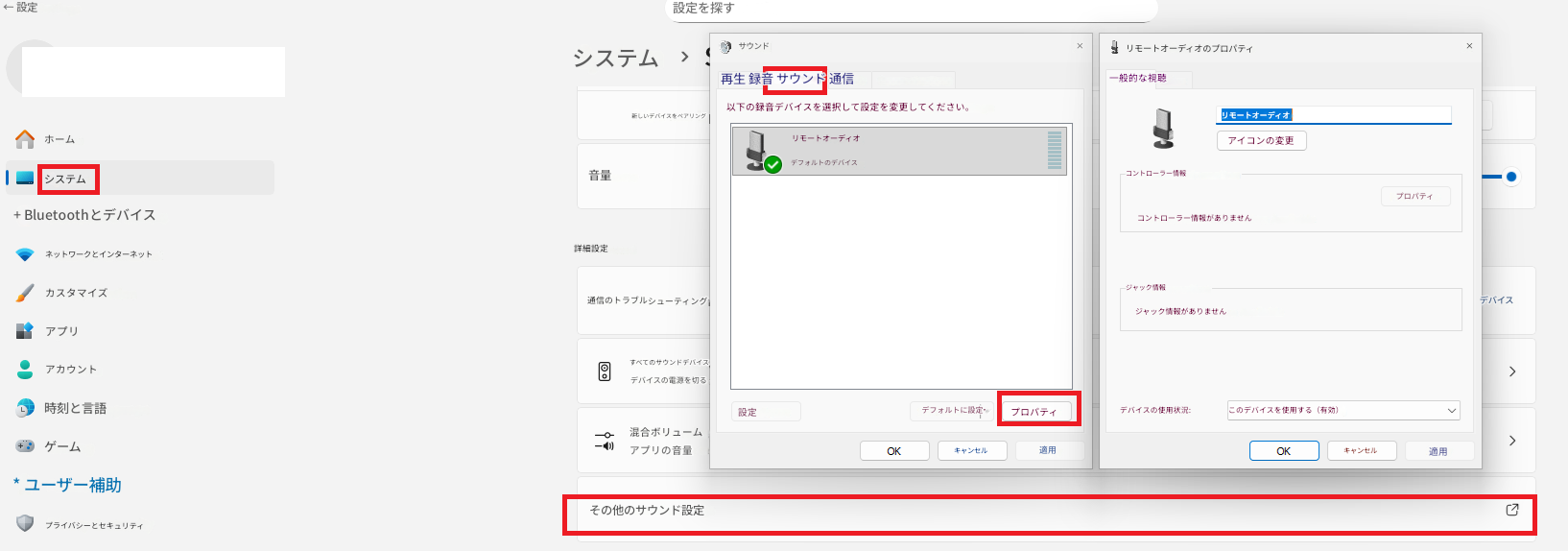Close the リモートオーディオのプロパティ dialog

tap(1469, 46)
